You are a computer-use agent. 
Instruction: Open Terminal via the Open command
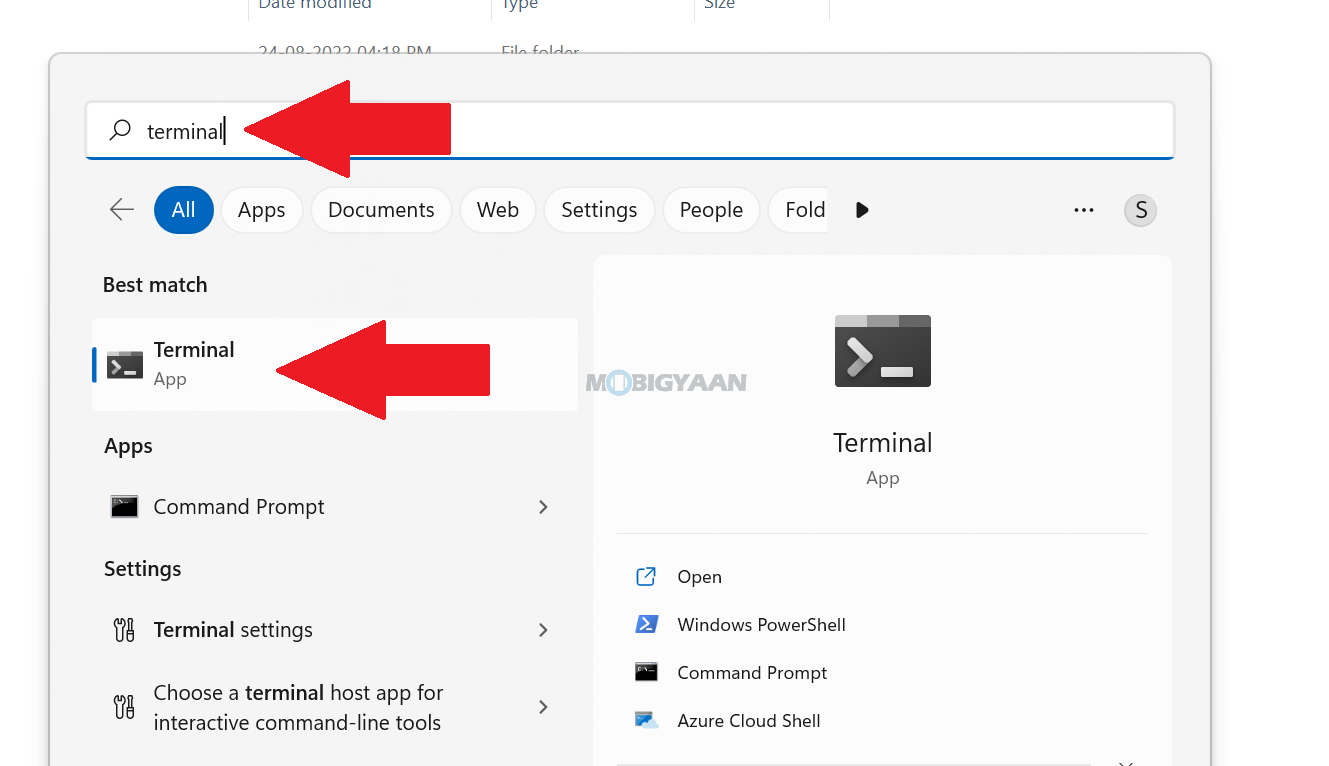(699, 576)
